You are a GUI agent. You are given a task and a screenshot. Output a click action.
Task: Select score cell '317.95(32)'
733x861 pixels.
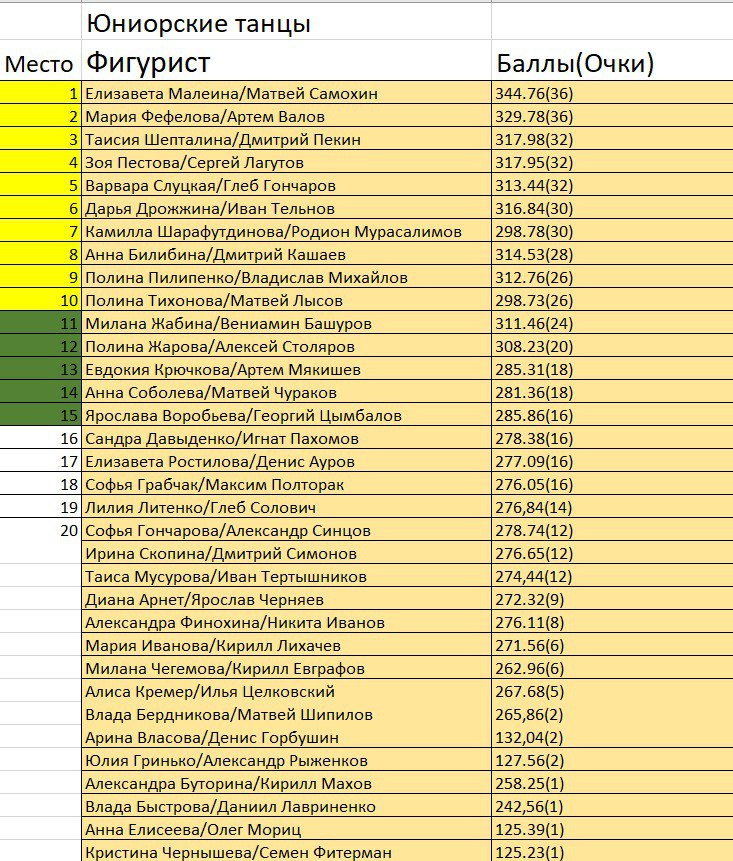click(612, 162)
